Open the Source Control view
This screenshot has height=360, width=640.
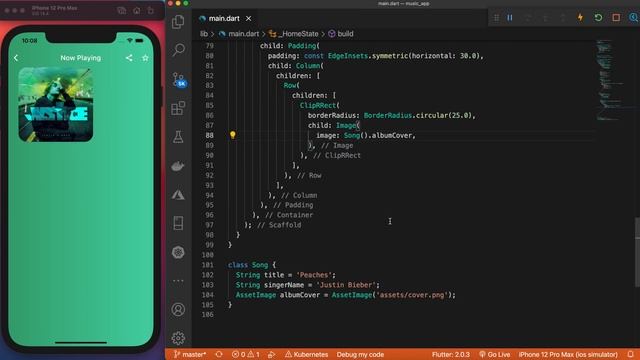click(178, 79)
